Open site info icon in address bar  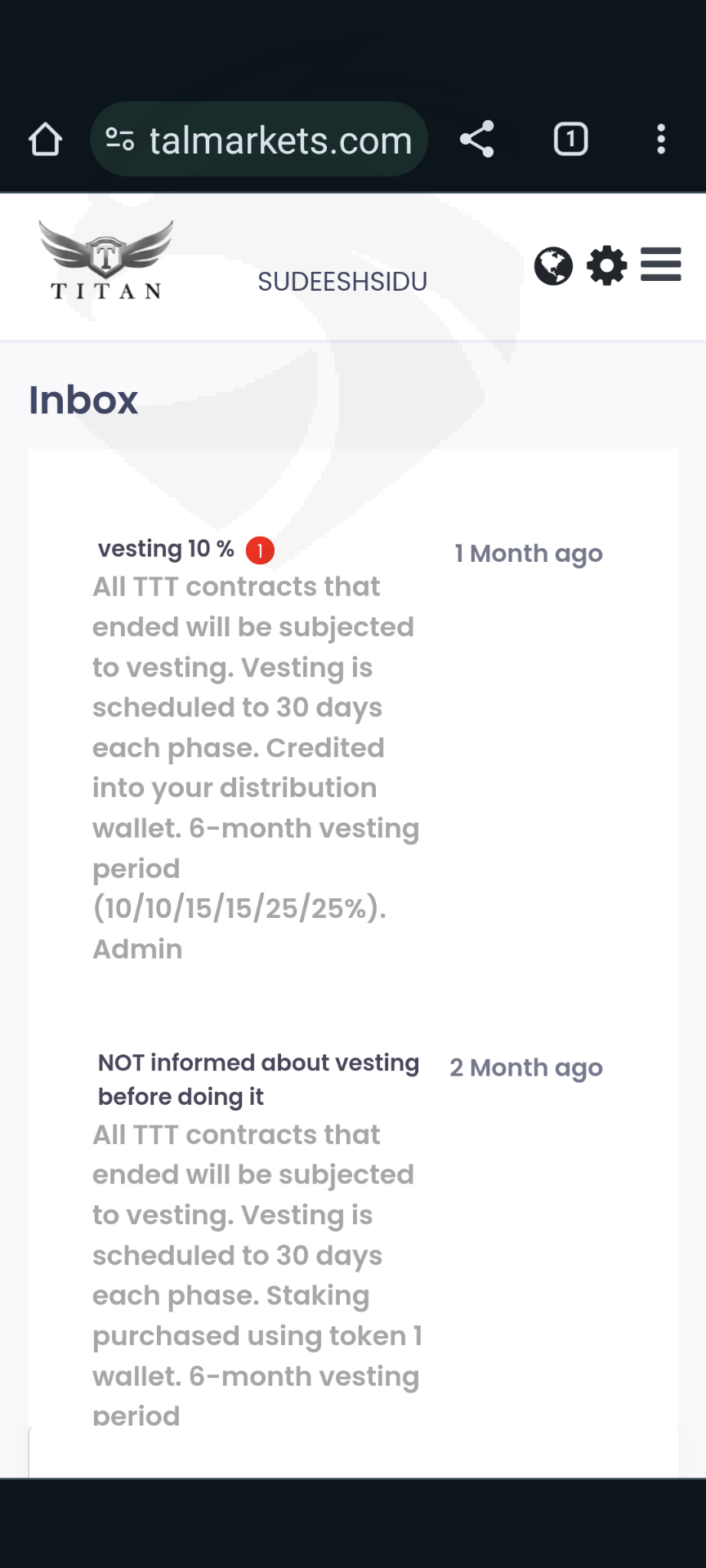[120, 140]
